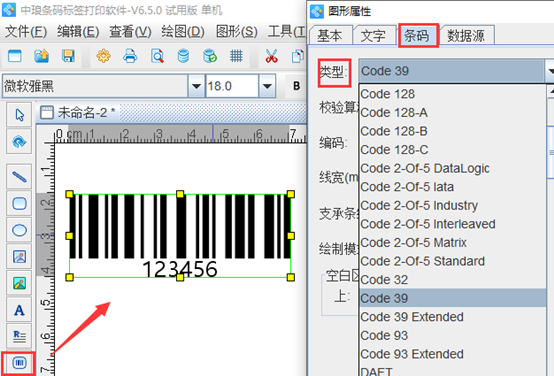The height and width of the screenshot is (376, 554).
Task: Choose Code 2-Of-5 Standard option
Action: point(452,262)
